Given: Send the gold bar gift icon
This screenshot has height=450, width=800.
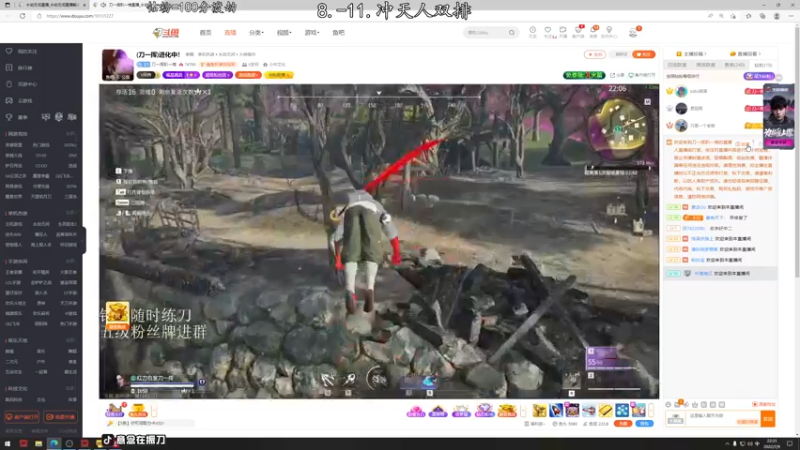Looking at the screenshot, I should (x=605, y=410).
